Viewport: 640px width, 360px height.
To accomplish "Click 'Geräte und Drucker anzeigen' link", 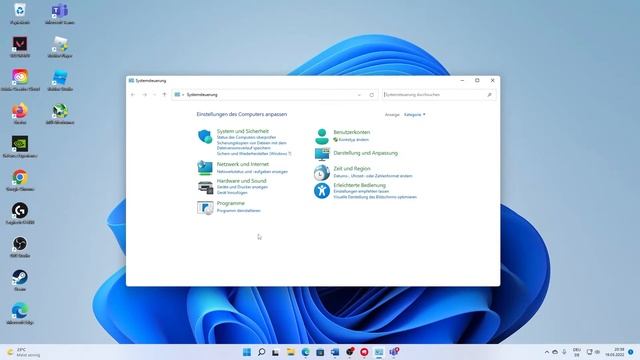I will pyautogui.click(x=242, y=187).
